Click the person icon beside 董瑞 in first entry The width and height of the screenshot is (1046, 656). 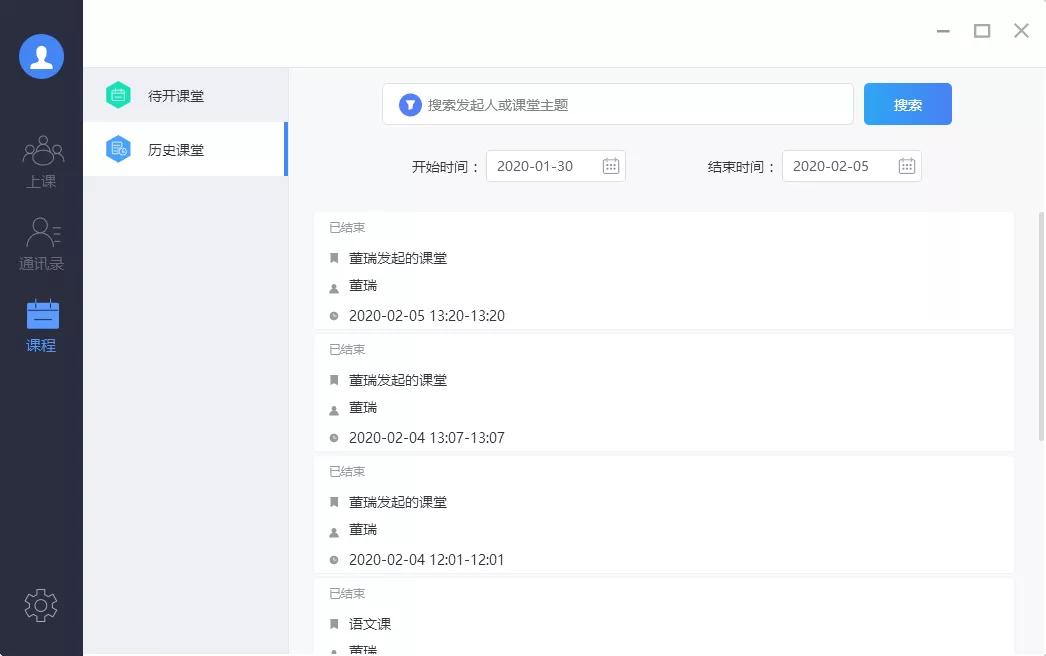335,287
